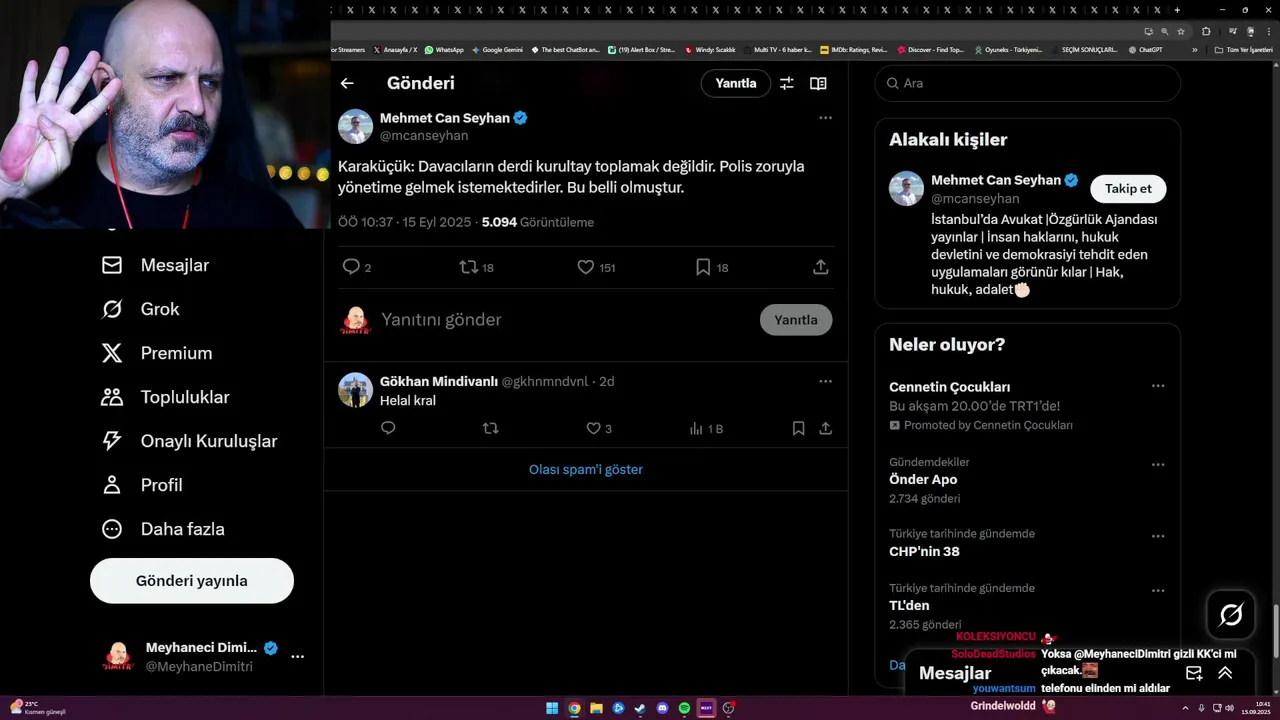1280x720 pixels.
Task: Open the Google Gemini bookmark
Action: pos(497,49)
